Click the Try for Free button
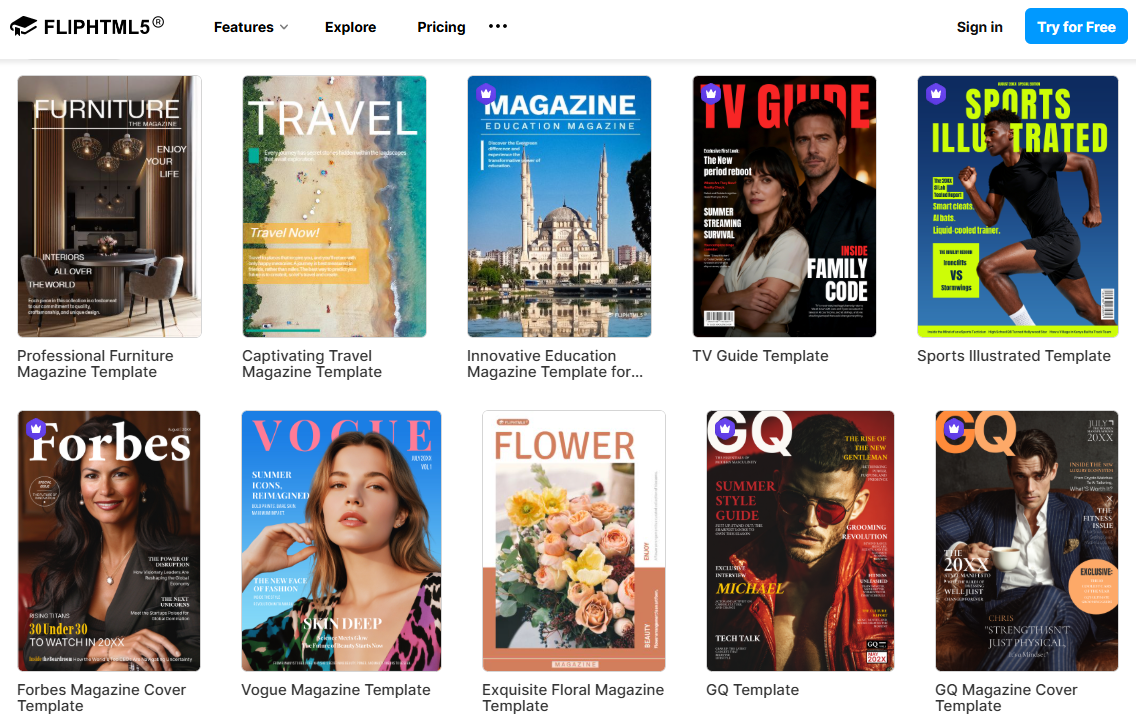This screenshot has height=724, width=1136. pos(1076,27)
